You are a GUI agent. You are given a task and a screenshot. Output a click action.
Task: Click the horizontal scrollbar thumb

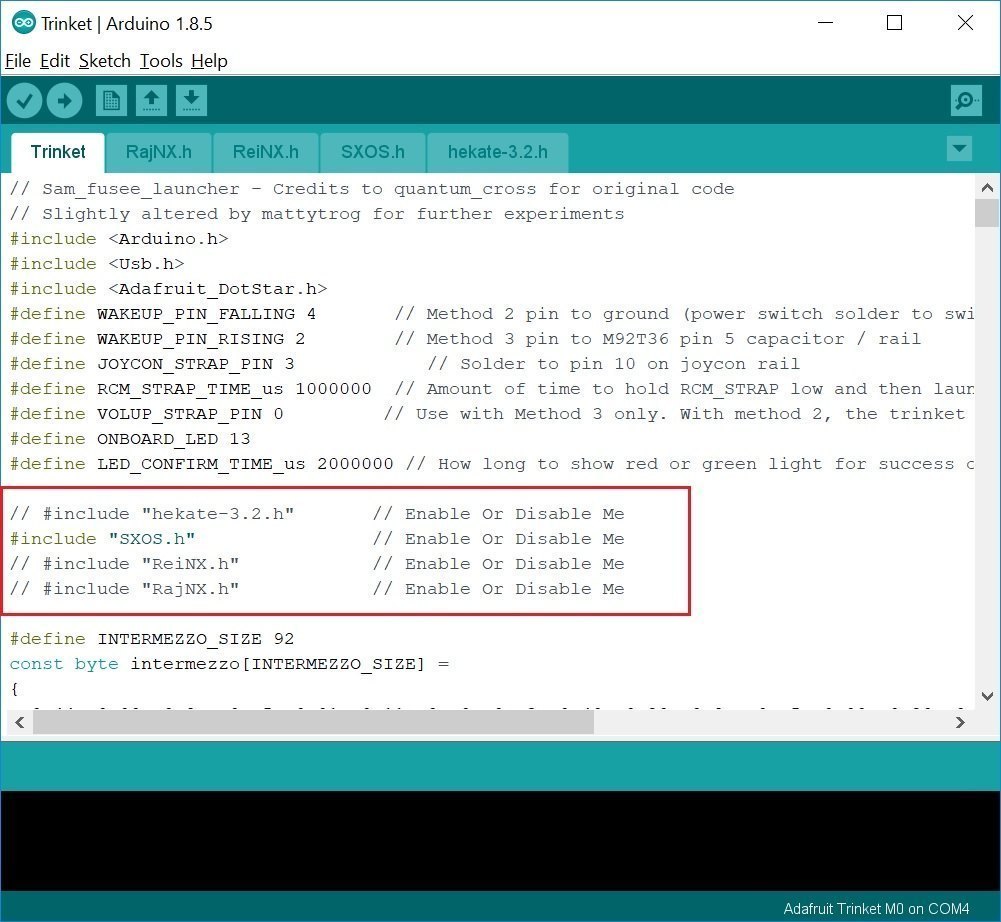click(x=313, y=722)
